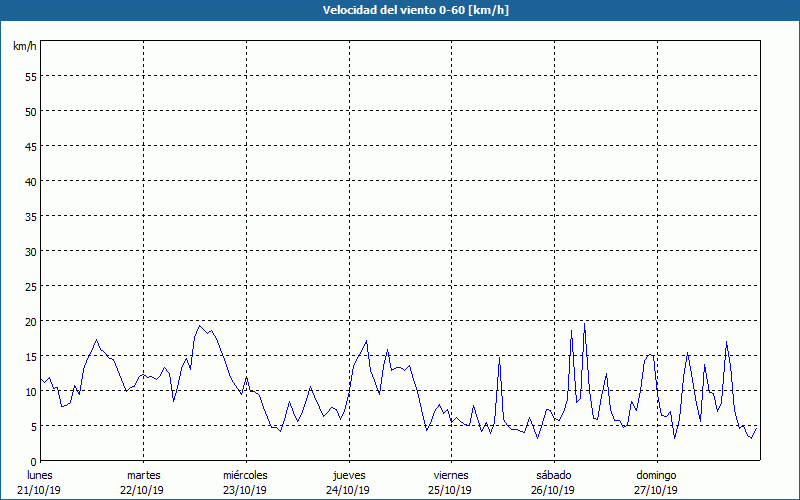Image resolution: width=800 pixels, height=500 pixels.
Task: Click the chart title 'Velocidad del viento 0-60 [km/h]'
Action: (416, 10)
